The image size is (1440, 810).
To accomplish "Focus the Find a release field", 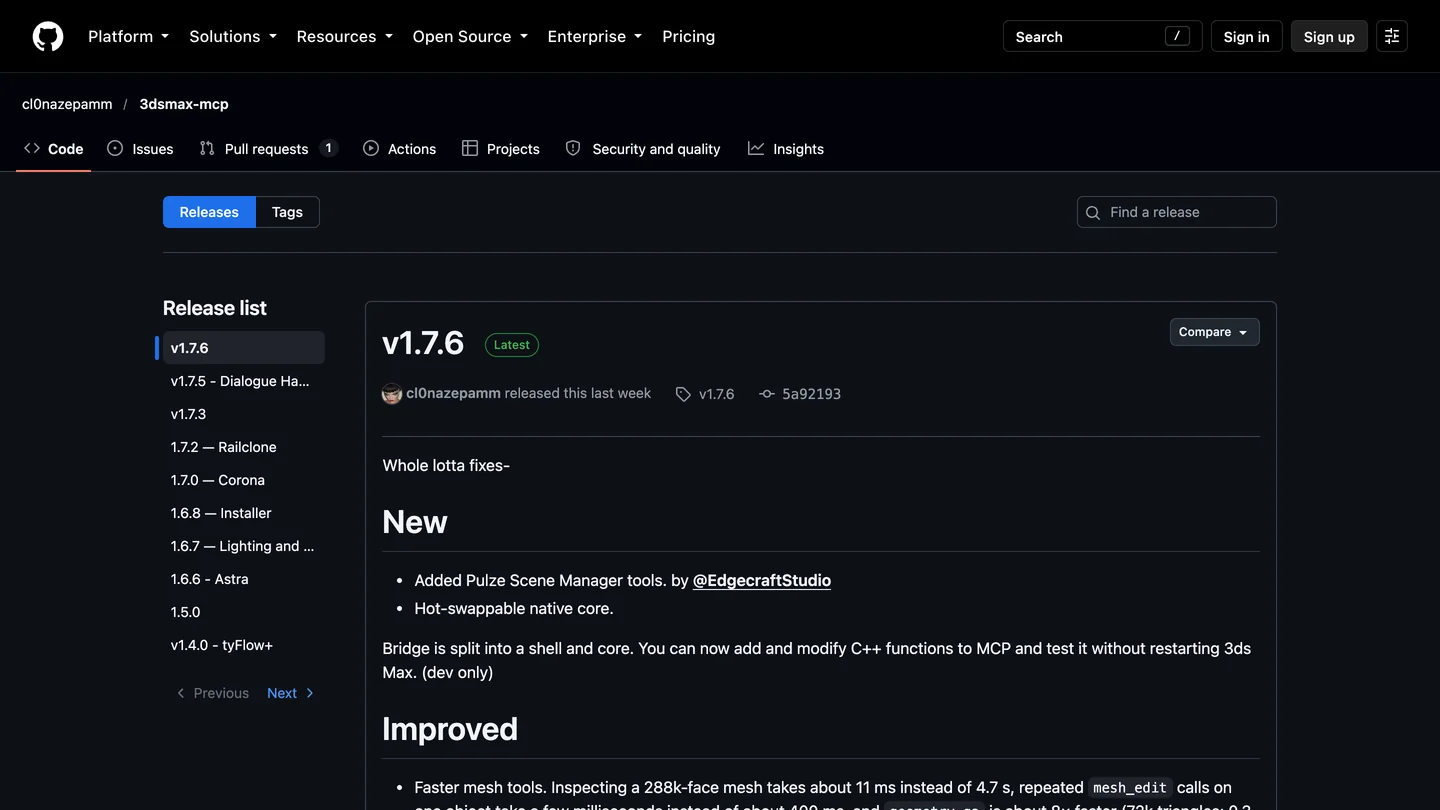I will pos(1177,212).
